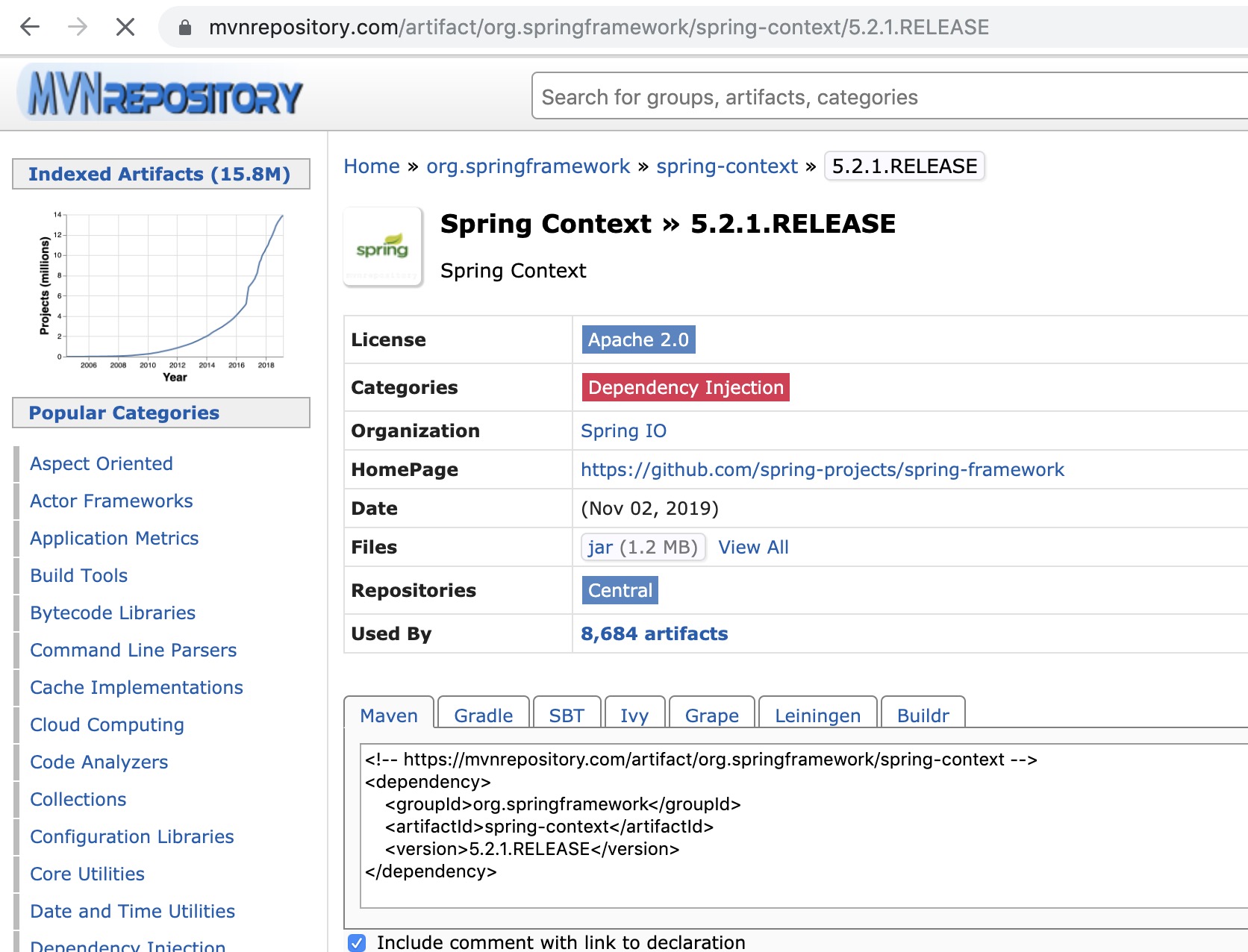Open the GitHub spring-framework homepage link

click(822, 469)
